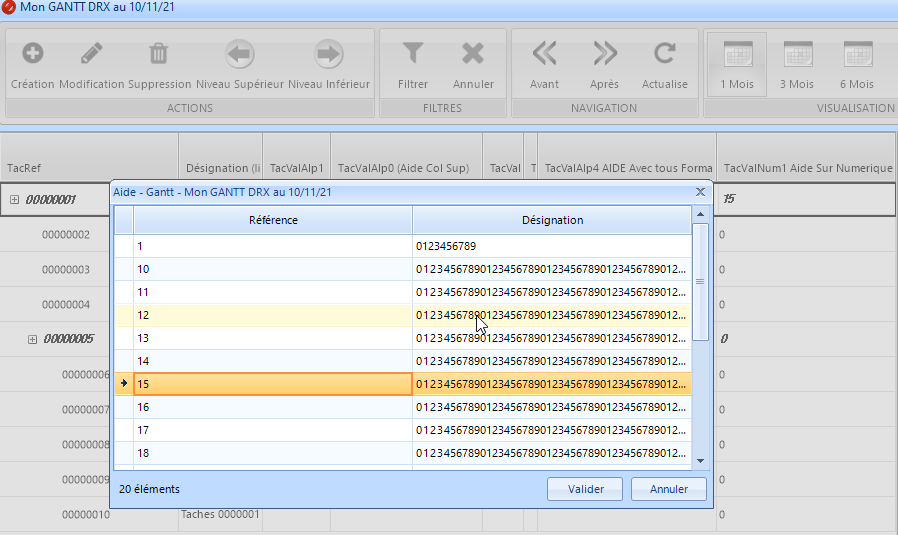This screenshot has width=898, height=535.
Task: Refresh the view with Actualise
Action: tap(665, 54)
